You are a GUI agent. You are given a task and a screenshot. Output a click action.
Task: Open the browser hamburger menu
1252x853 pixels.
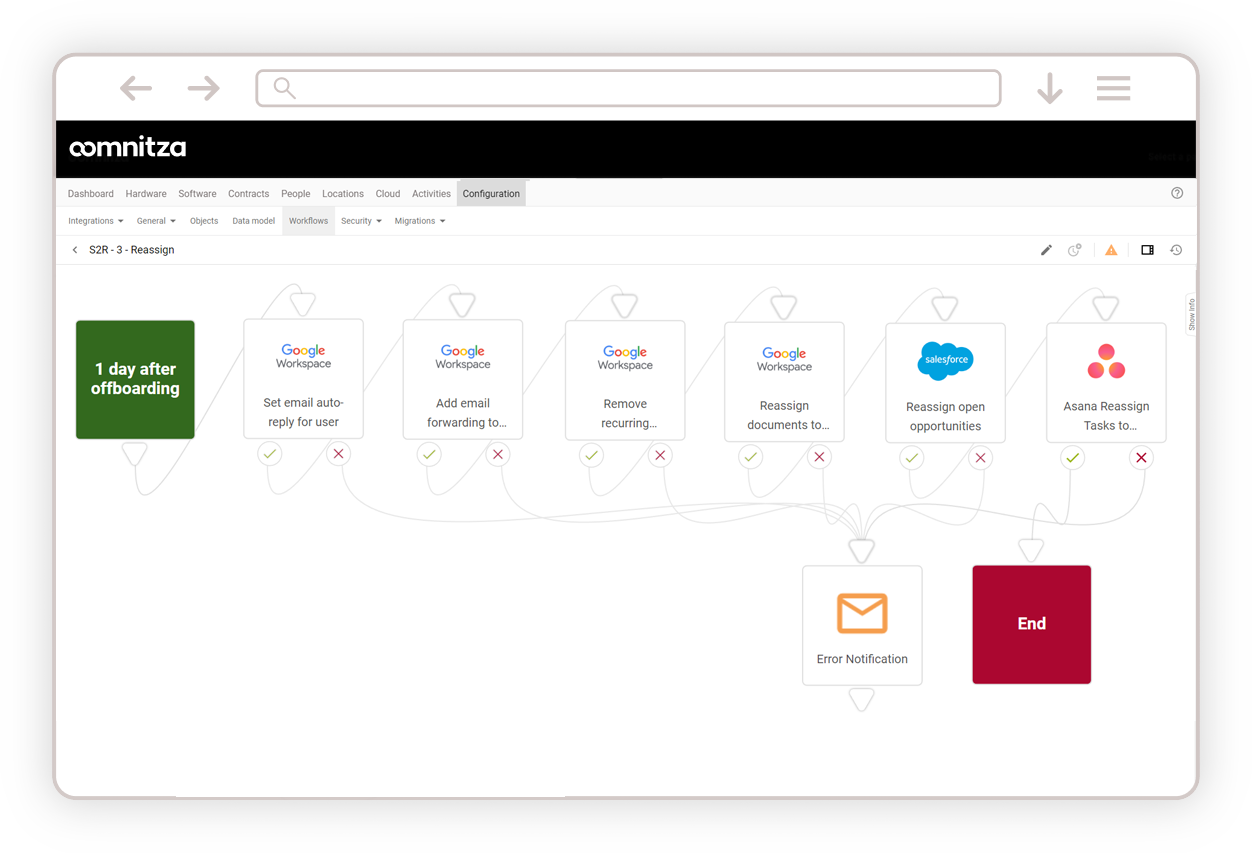1113,88
